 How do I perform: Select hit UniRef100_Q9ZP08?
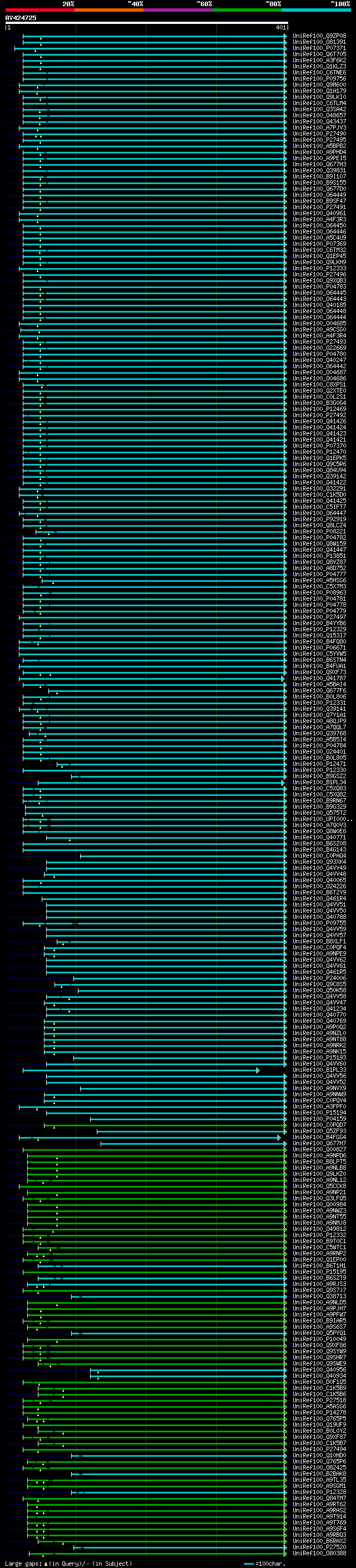[x=319, y=36]
